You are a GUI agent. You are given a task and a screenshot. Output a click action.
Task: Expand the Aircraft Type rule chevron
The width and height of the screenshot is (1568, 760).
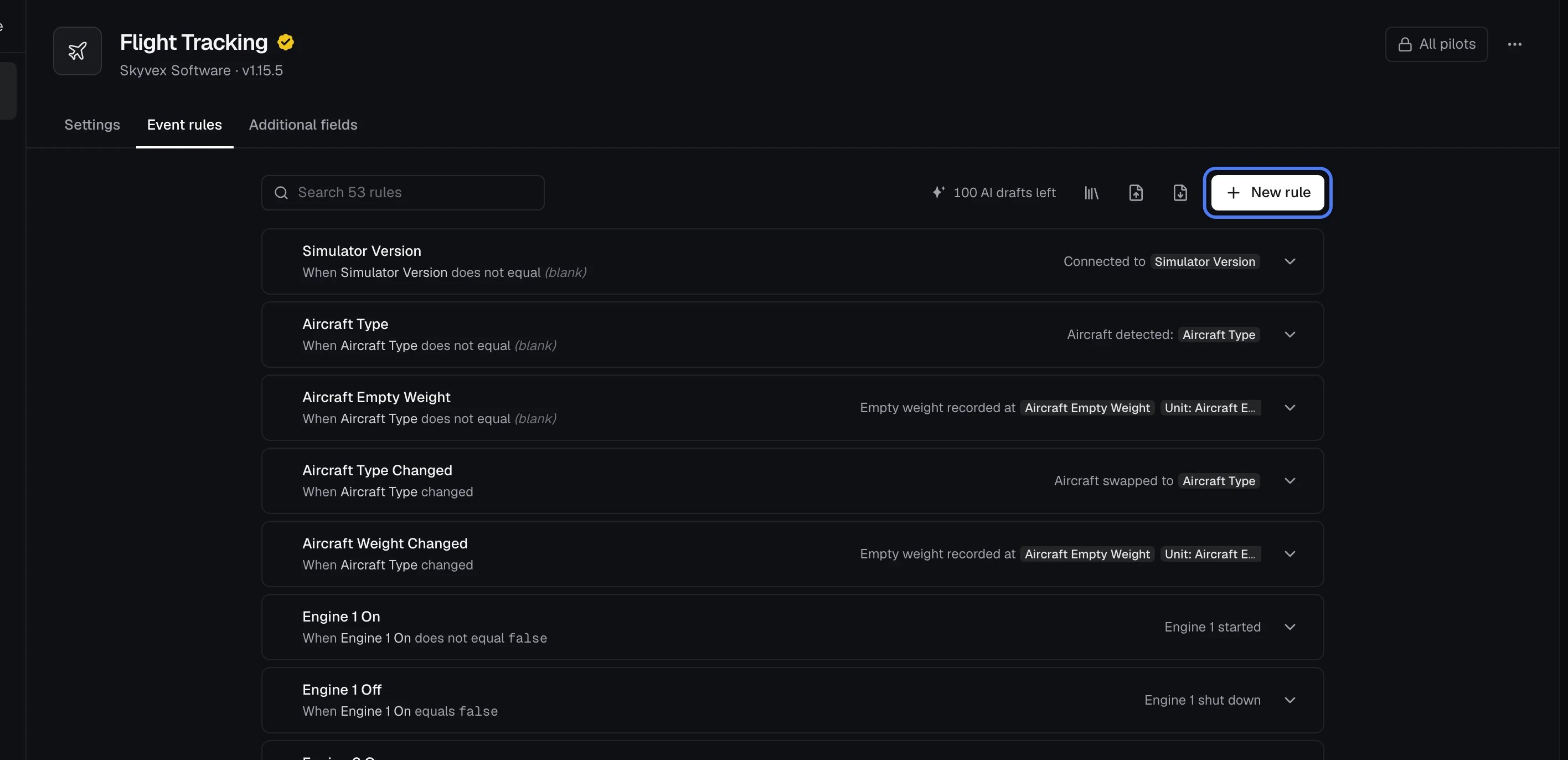[x=1290, y=335]
